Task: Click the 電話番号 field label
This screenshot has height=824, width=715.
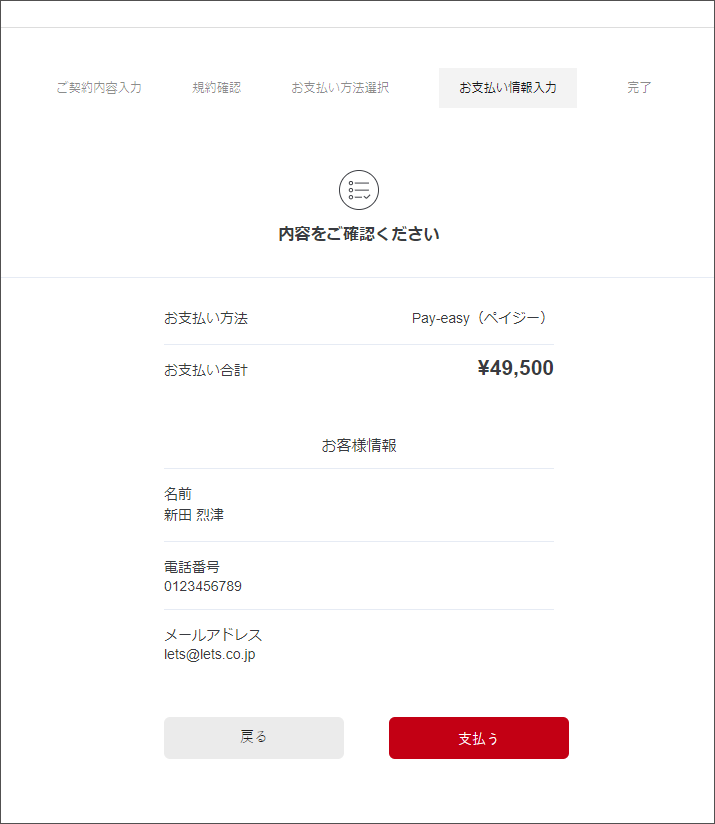Action: (x=192, y=567)
